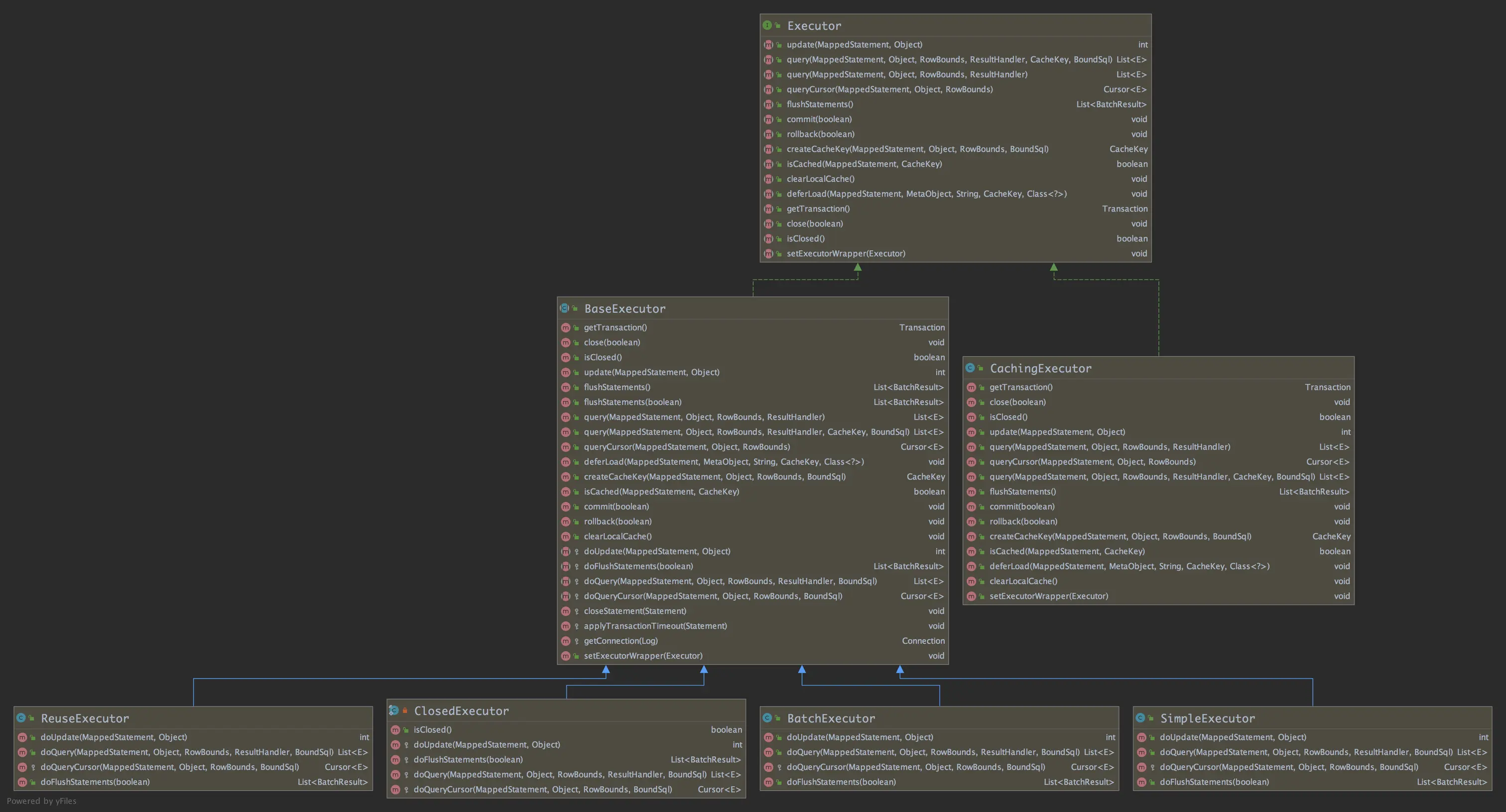Select doFlushStatements(boolean) in BatchExecutor

[x=841, y=782]
